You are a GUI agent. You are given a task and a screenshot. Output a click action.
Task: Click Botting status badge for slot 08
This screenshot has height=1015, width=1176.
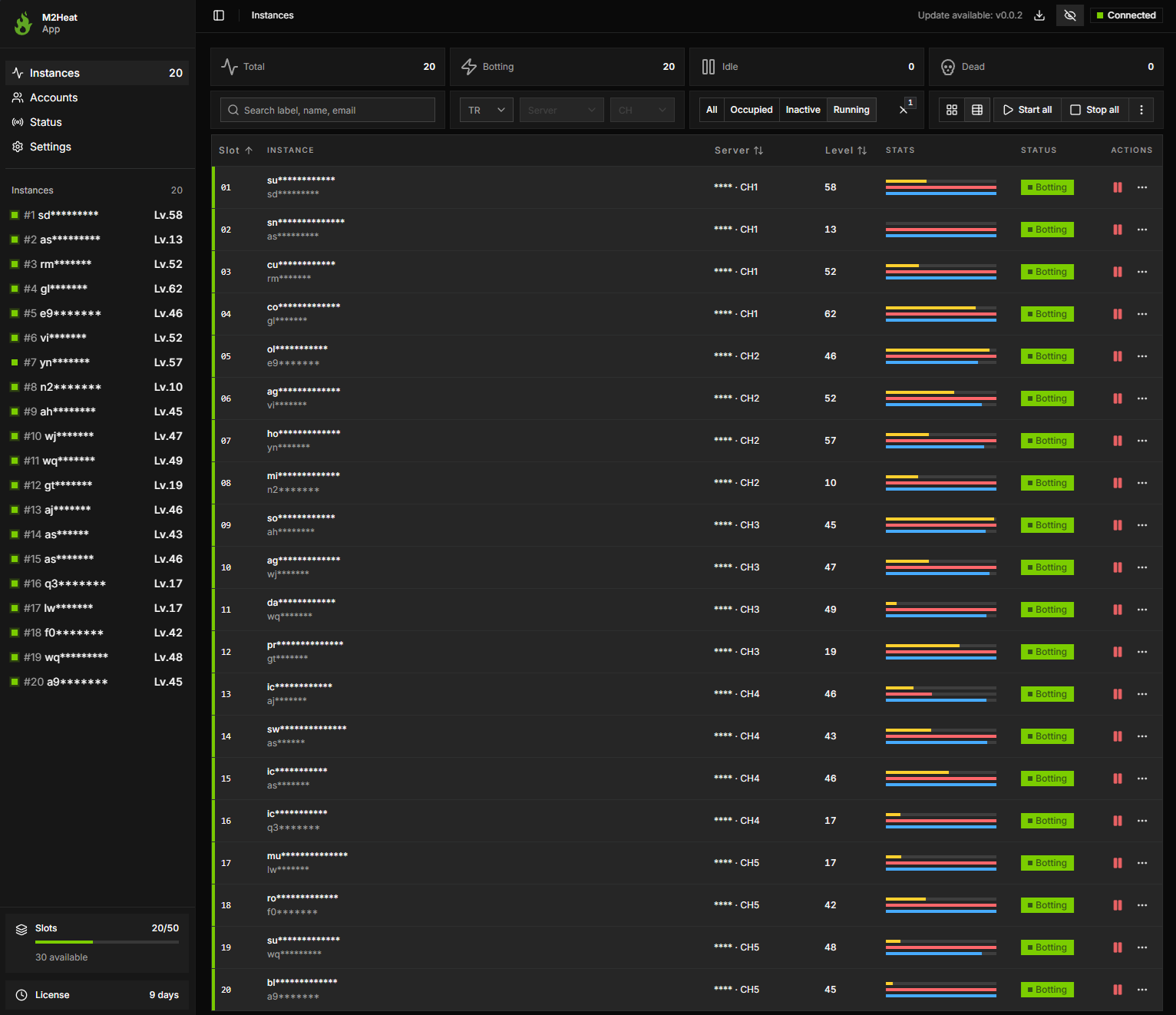(x=1047, y=483)
